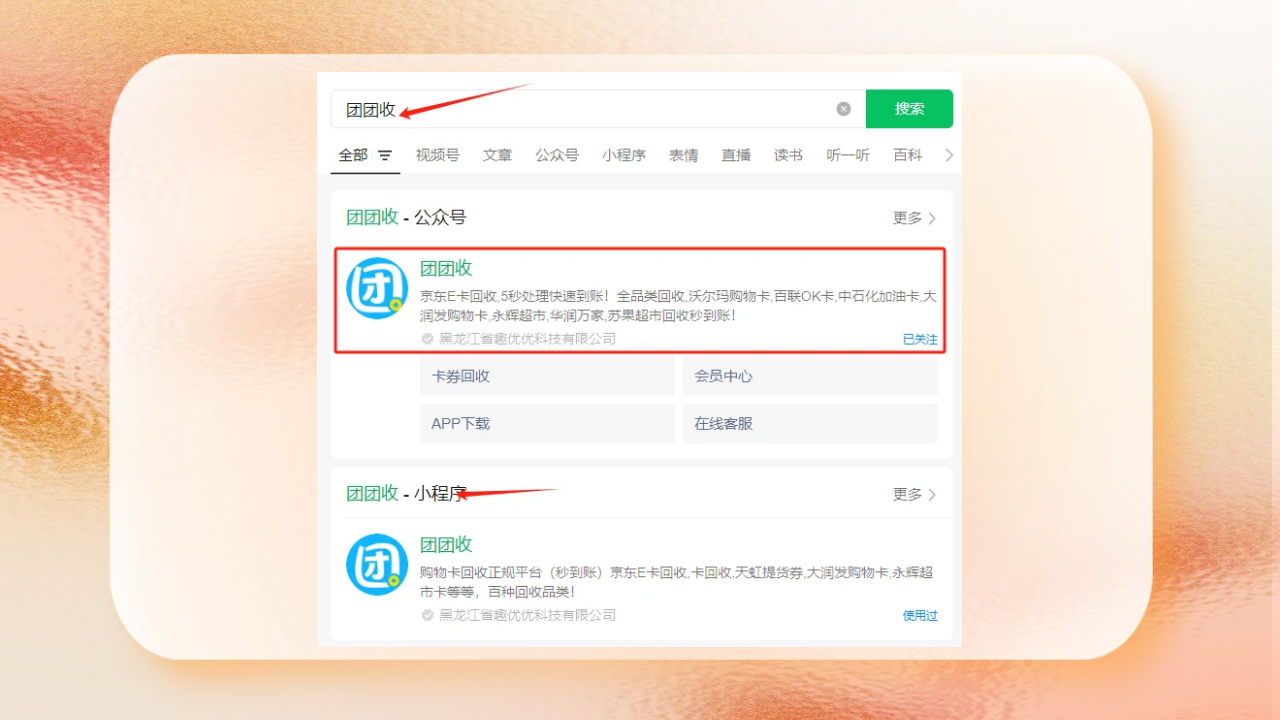
Task: Click the 团团收 公众号 avatar logo
Action: tap(377, 289)
